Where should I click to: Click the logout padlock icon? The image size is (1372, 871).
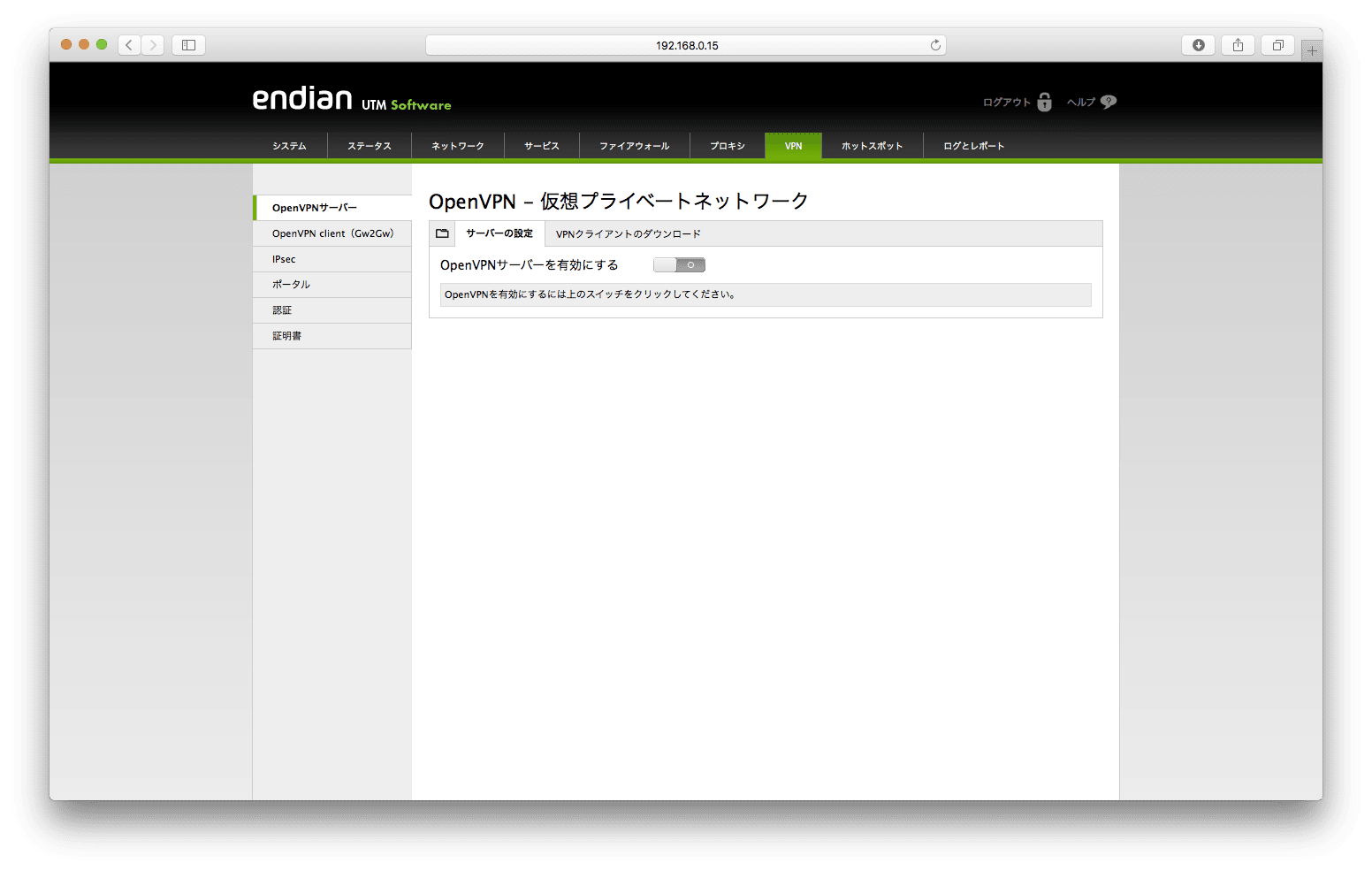[x=1044, y=102]
